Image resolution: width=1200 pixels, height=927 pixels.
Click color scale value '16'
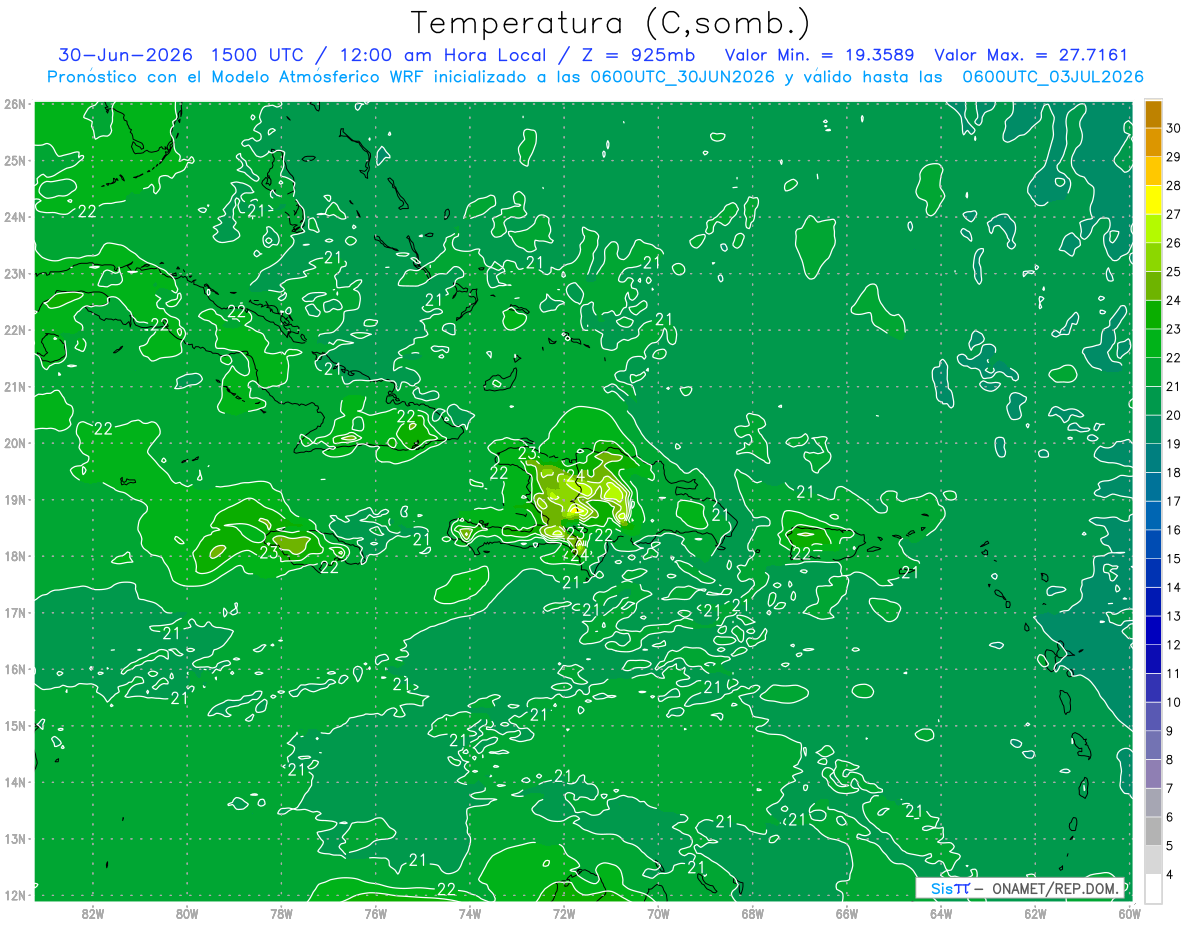coord(1173,530)
